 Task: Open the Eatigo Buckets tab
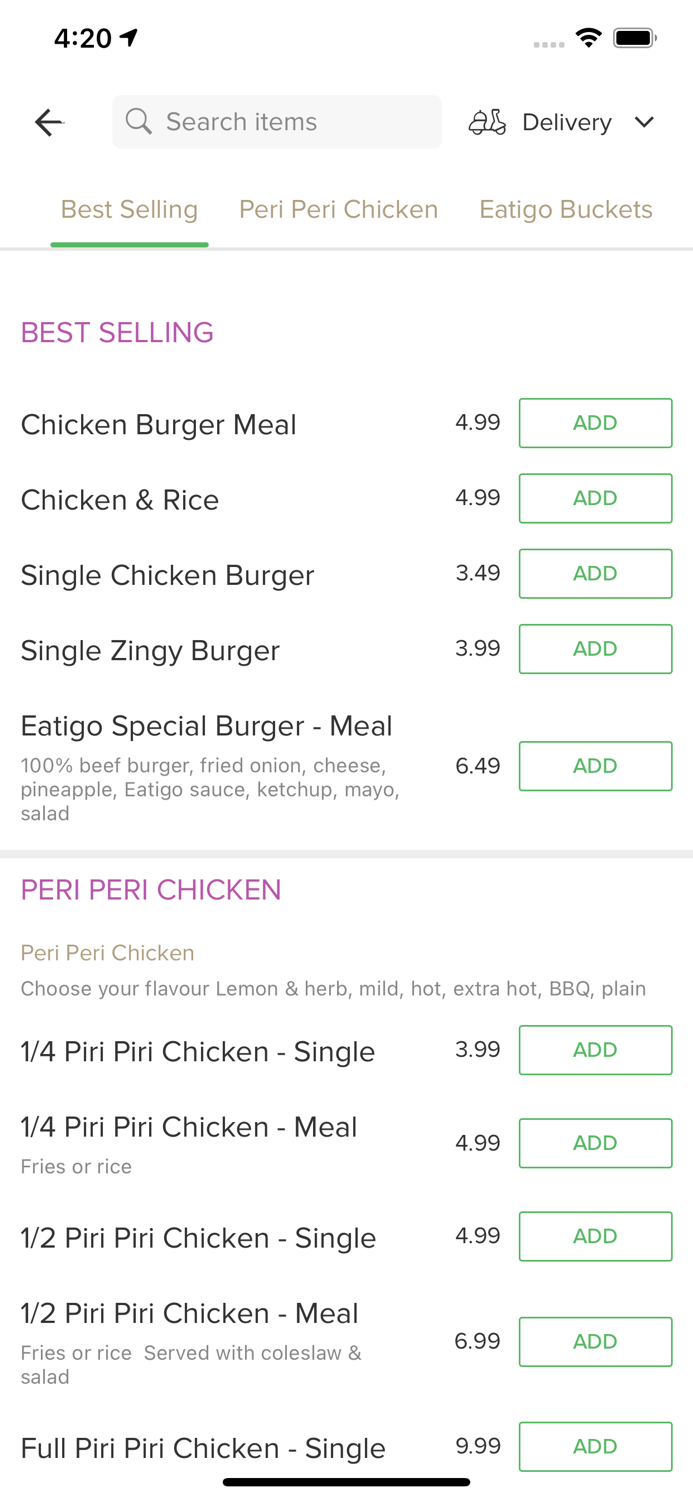566,210
